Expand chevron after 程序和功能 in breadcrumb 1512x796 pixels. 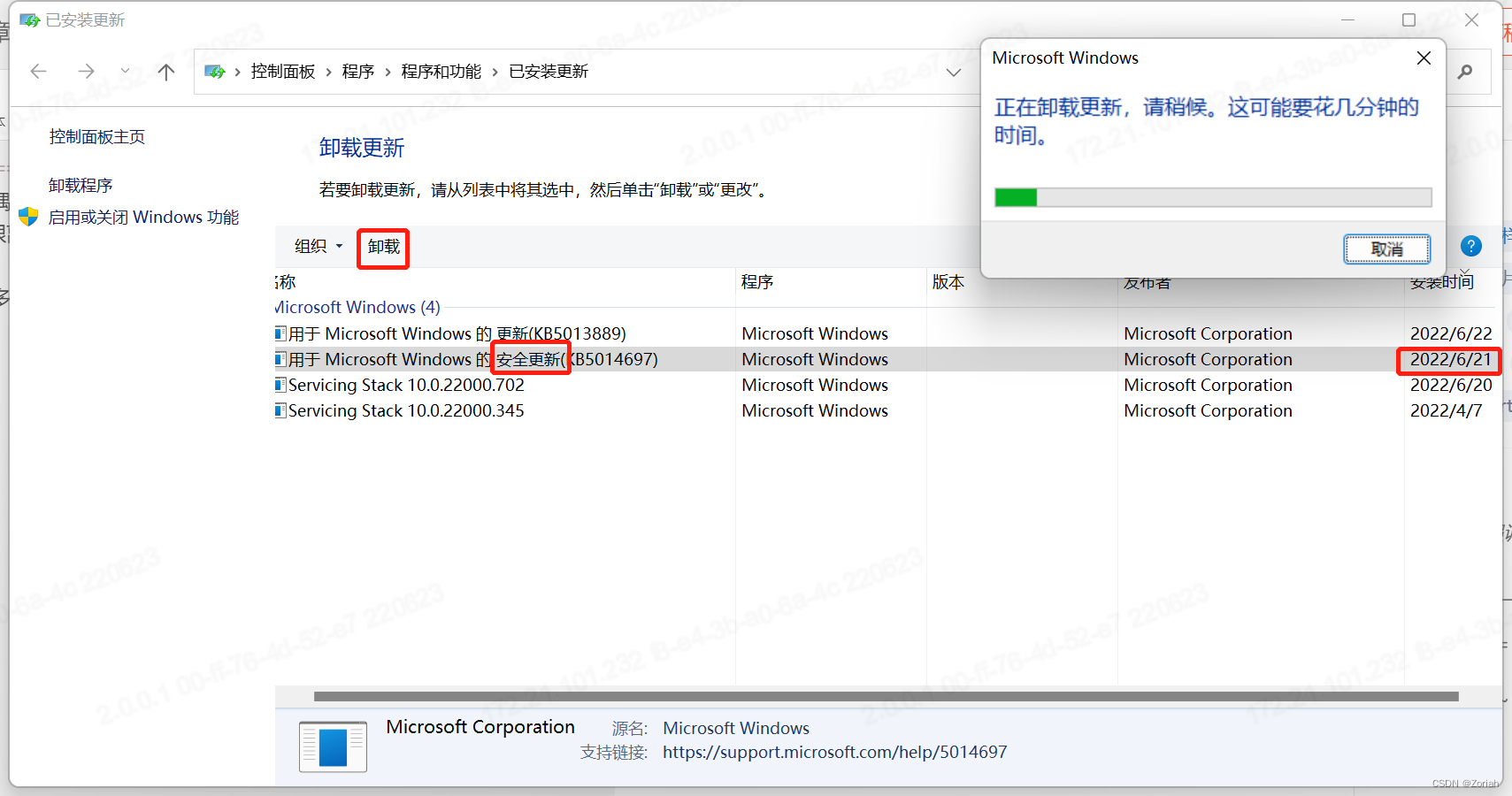pyautogui.click(x=495, y=73)
